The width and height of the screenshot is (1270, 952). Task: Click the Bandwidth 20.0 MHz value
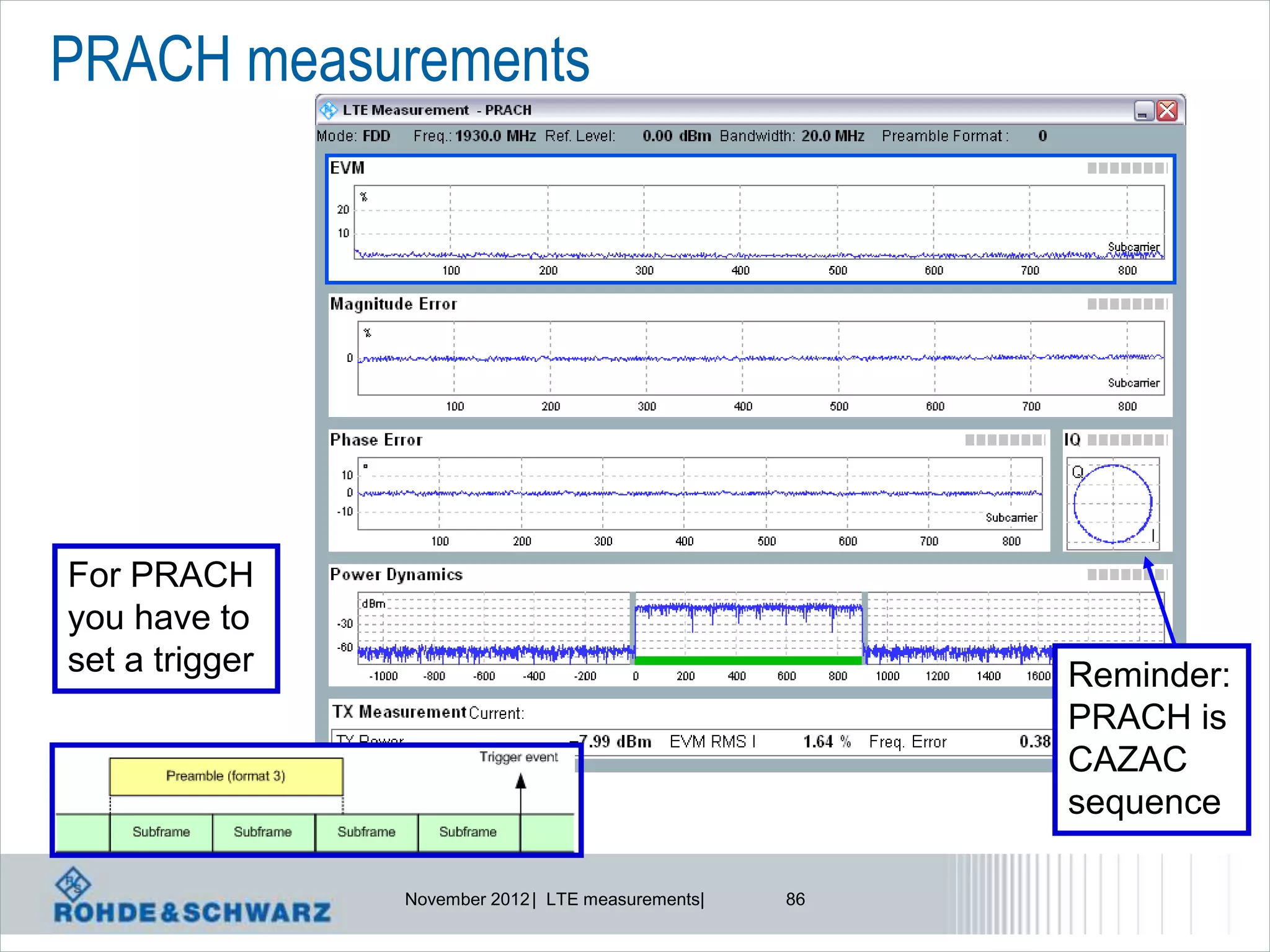tap(833, 136)
